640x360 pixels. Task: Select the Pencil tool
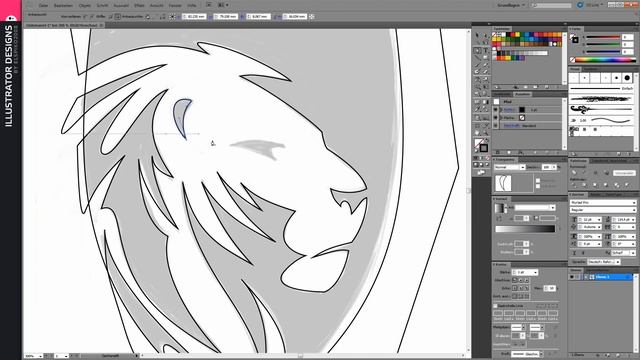pos(485,65)
